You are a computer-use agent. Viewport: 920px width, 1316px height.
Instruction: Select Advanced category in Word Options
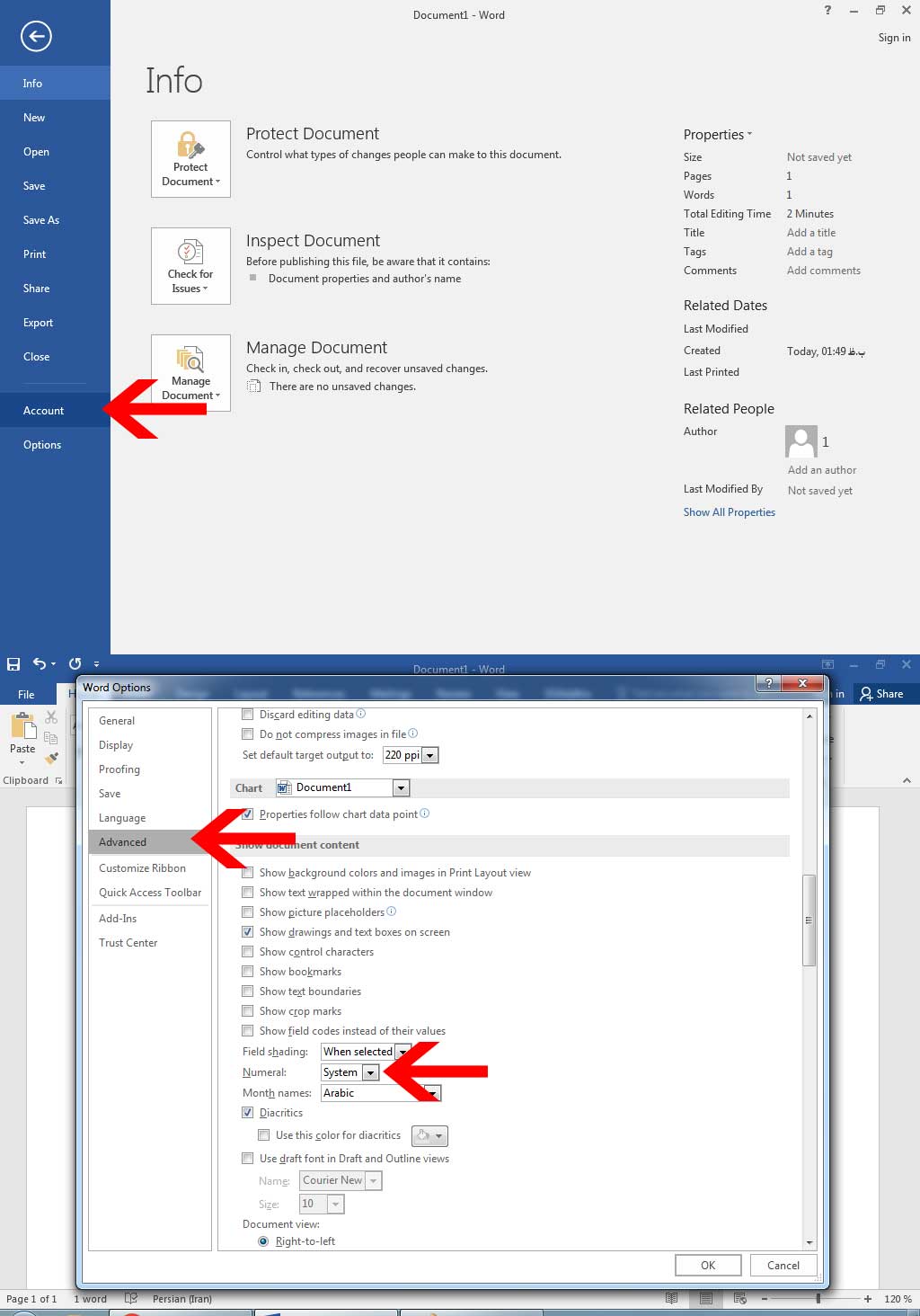(x=149, y=842)
